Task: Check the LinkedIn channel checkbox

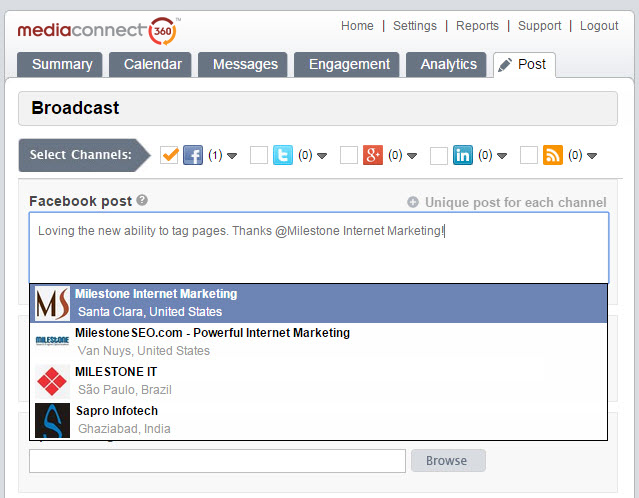Action: [x=439, y=155]
